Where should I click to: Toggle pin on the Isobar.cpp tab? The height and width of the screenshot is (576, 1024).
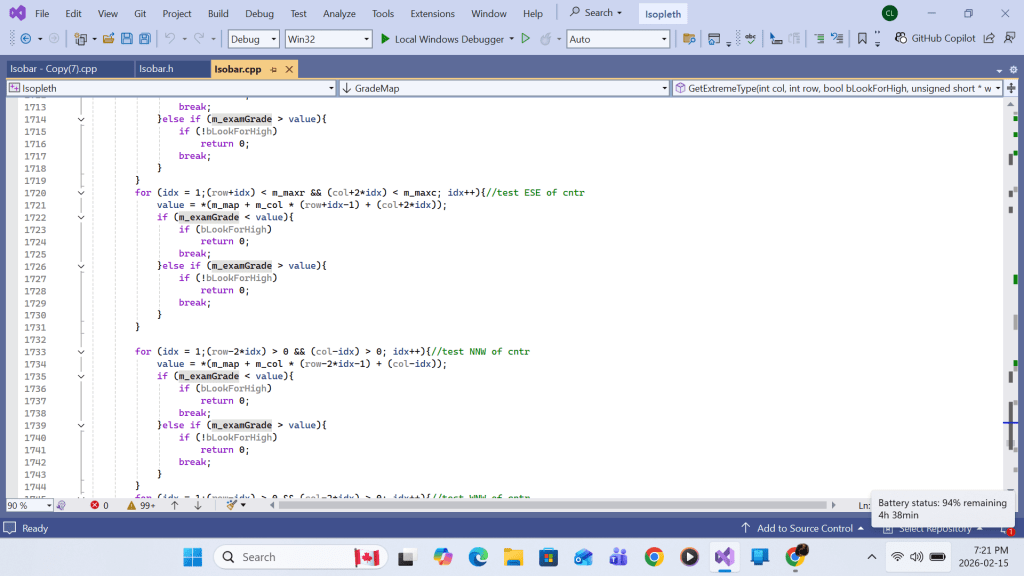(274, 69)
